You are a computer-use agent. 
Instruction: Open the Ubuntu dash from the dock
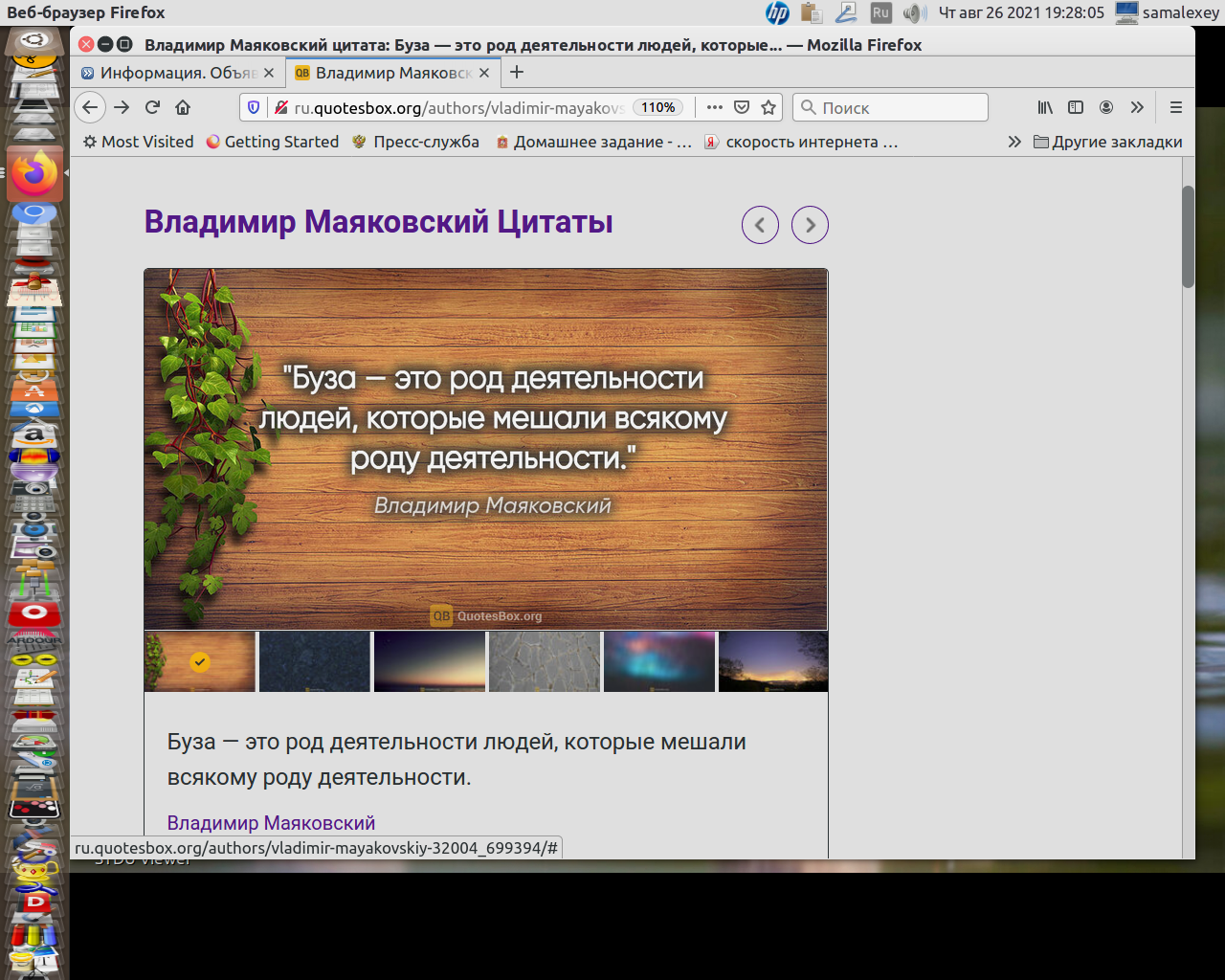[35, 40]
